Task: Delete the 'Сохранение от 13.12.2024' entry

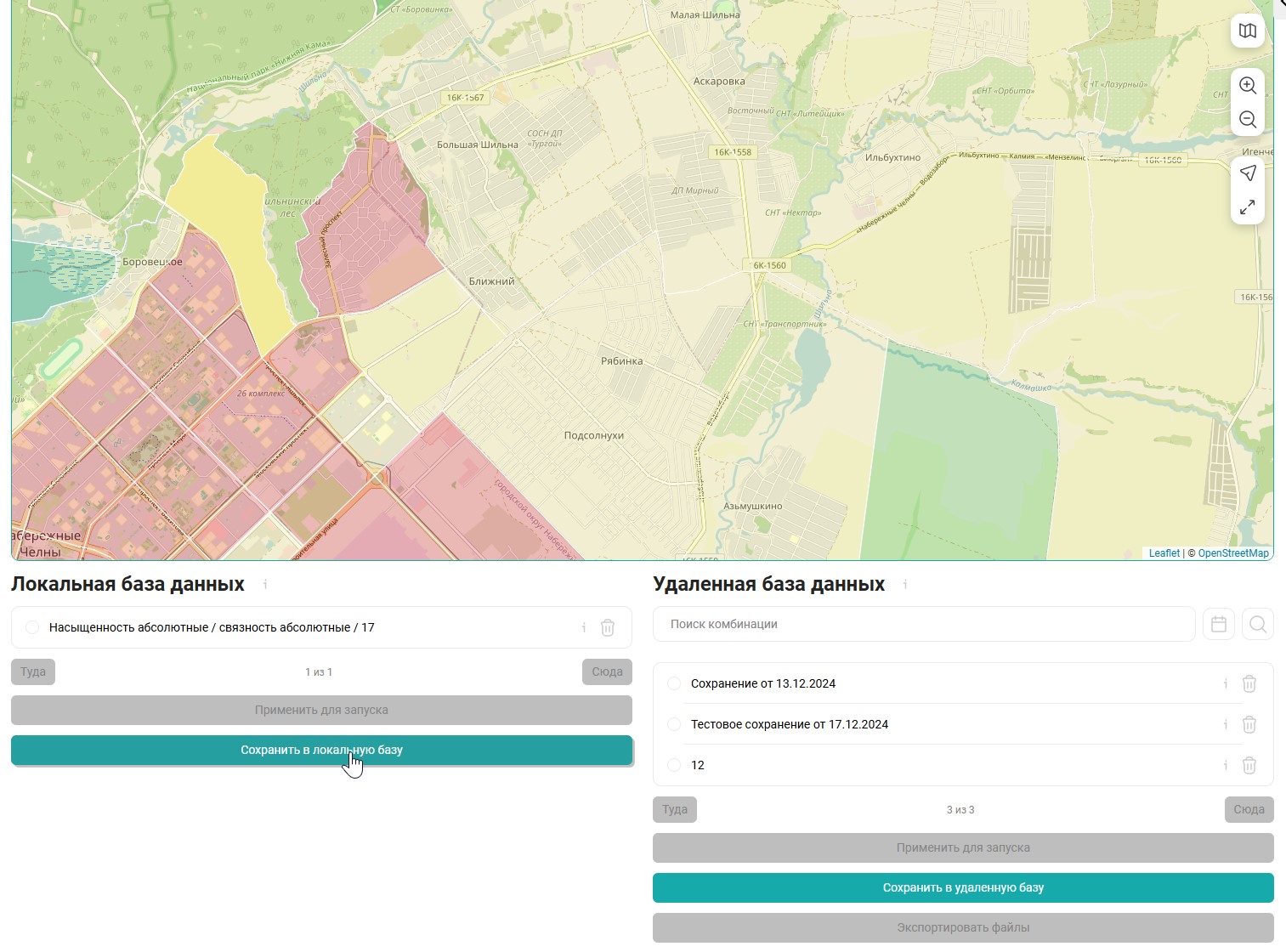Action: click(1249, 683)
